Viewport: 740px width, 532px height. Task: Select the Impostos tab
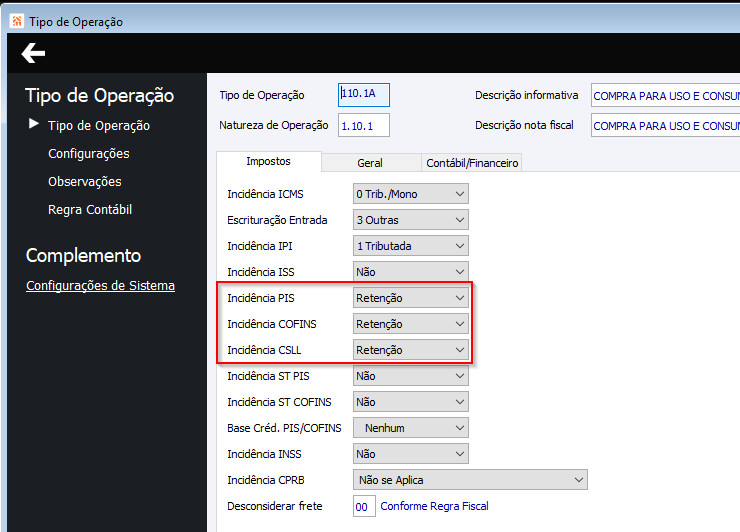268,162
